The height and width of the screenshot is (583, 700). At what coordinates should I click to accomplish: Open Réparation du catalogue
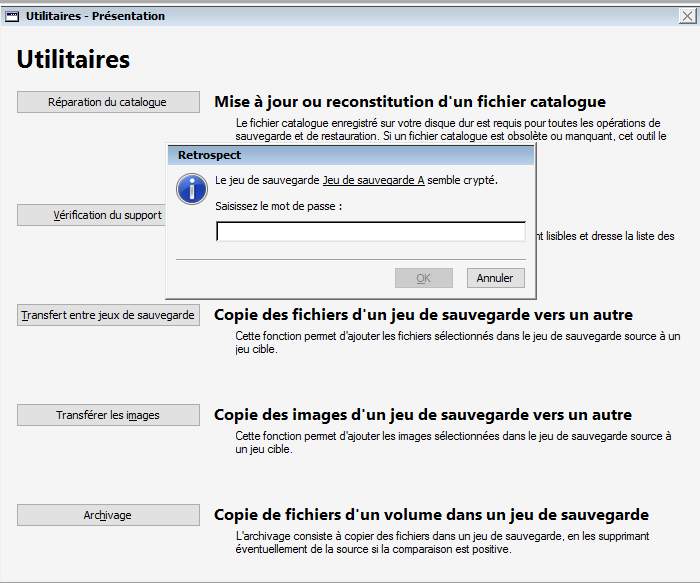click(x=107, y=102)
